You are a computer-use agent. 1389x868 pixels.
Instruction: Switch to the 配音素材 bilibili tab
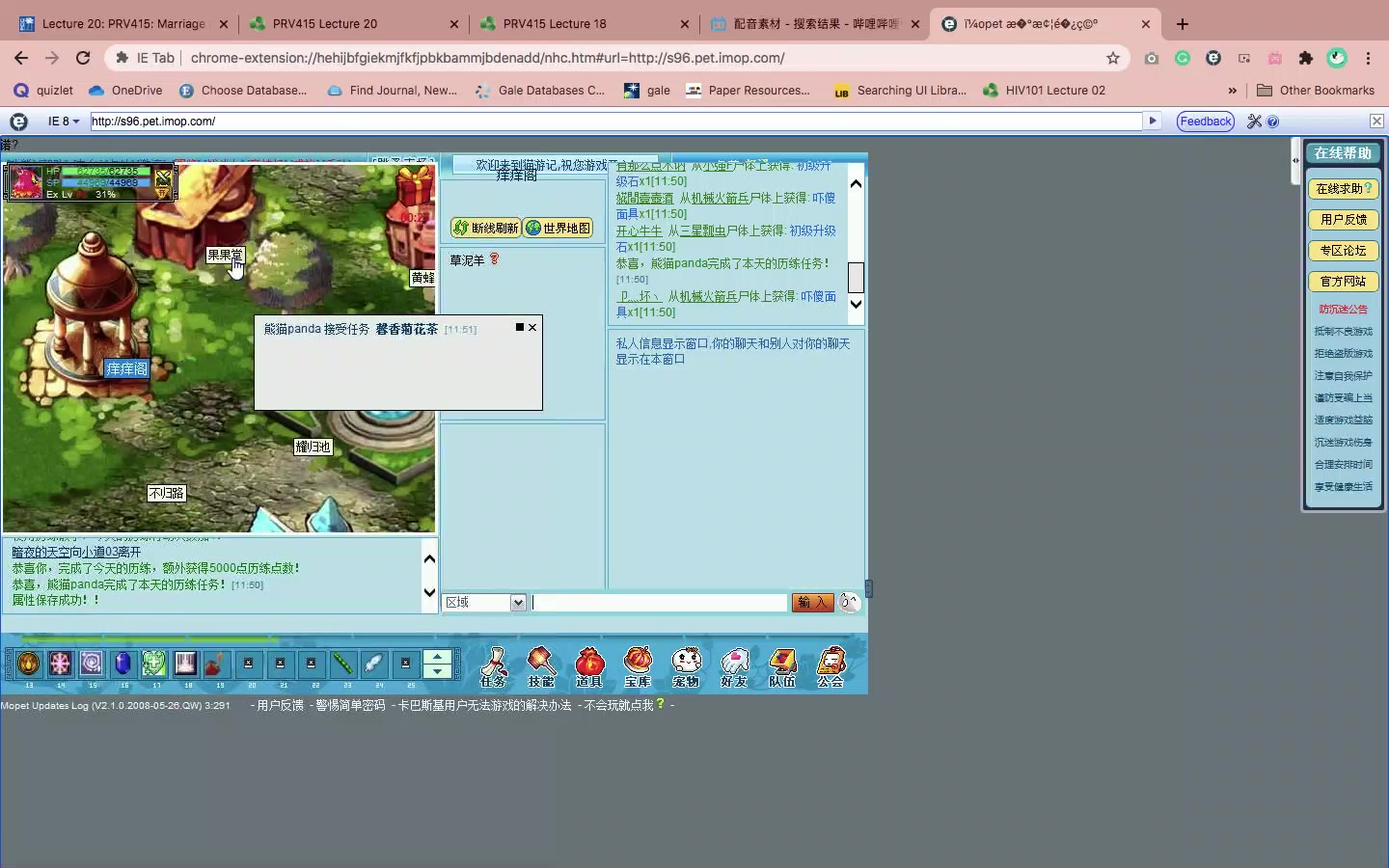pyautogui.click(x=815, y=24)
